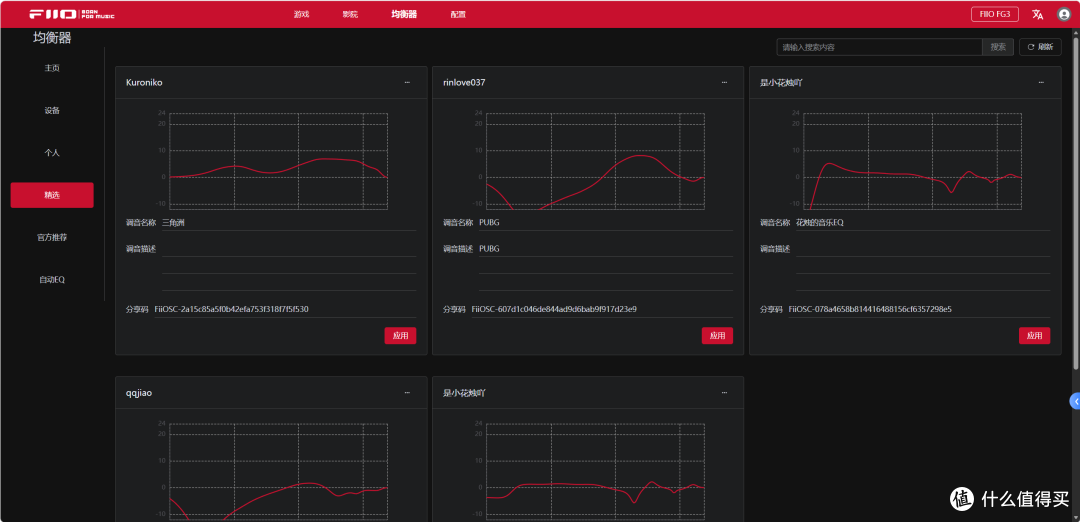Click the qqjiao author name
The height and width of the screenshot is (522, 1080).
point(138,393)
